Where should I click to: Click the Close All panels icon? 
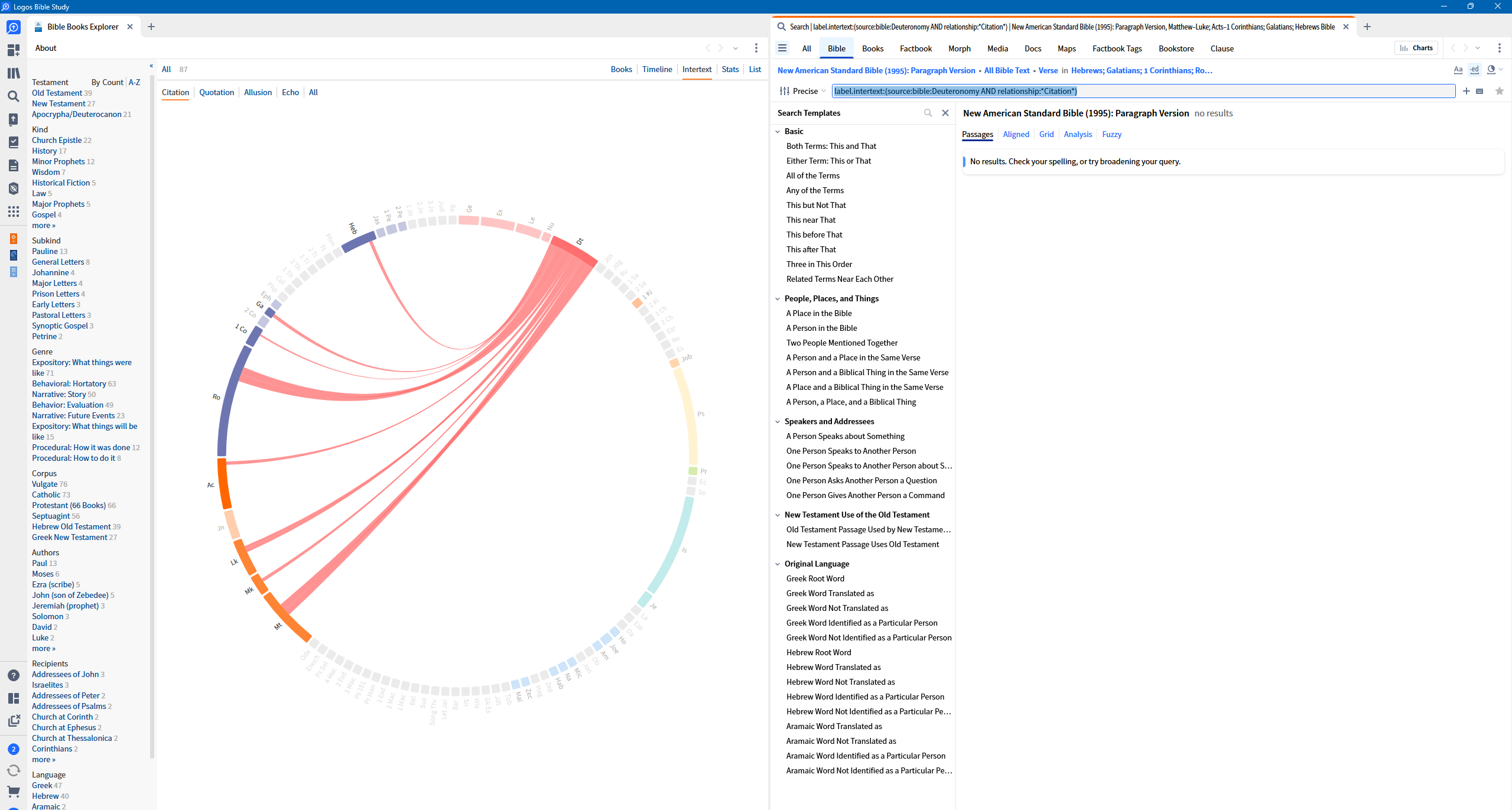point(13,721)
